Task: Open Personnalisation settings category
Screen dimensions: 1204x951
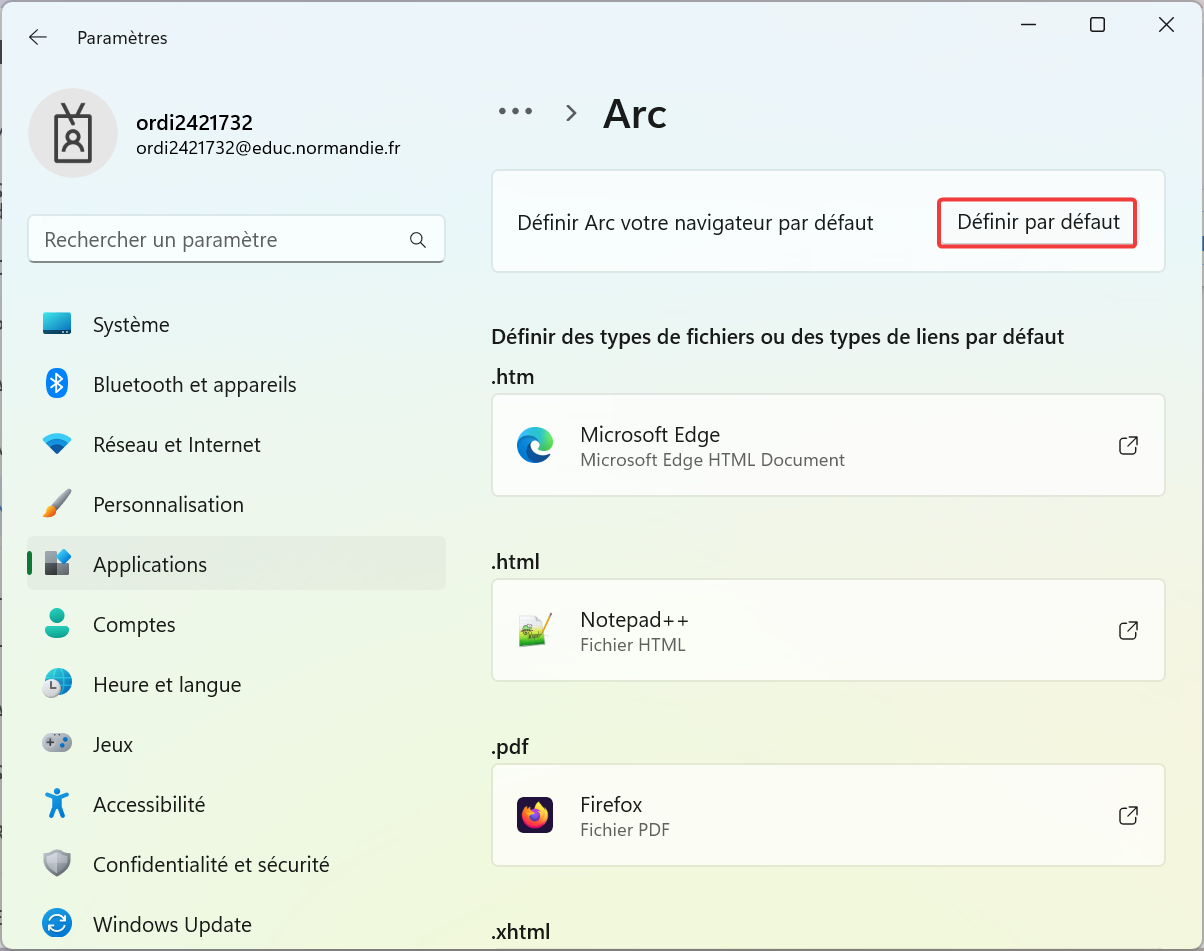Action: (x=236, y=504)
